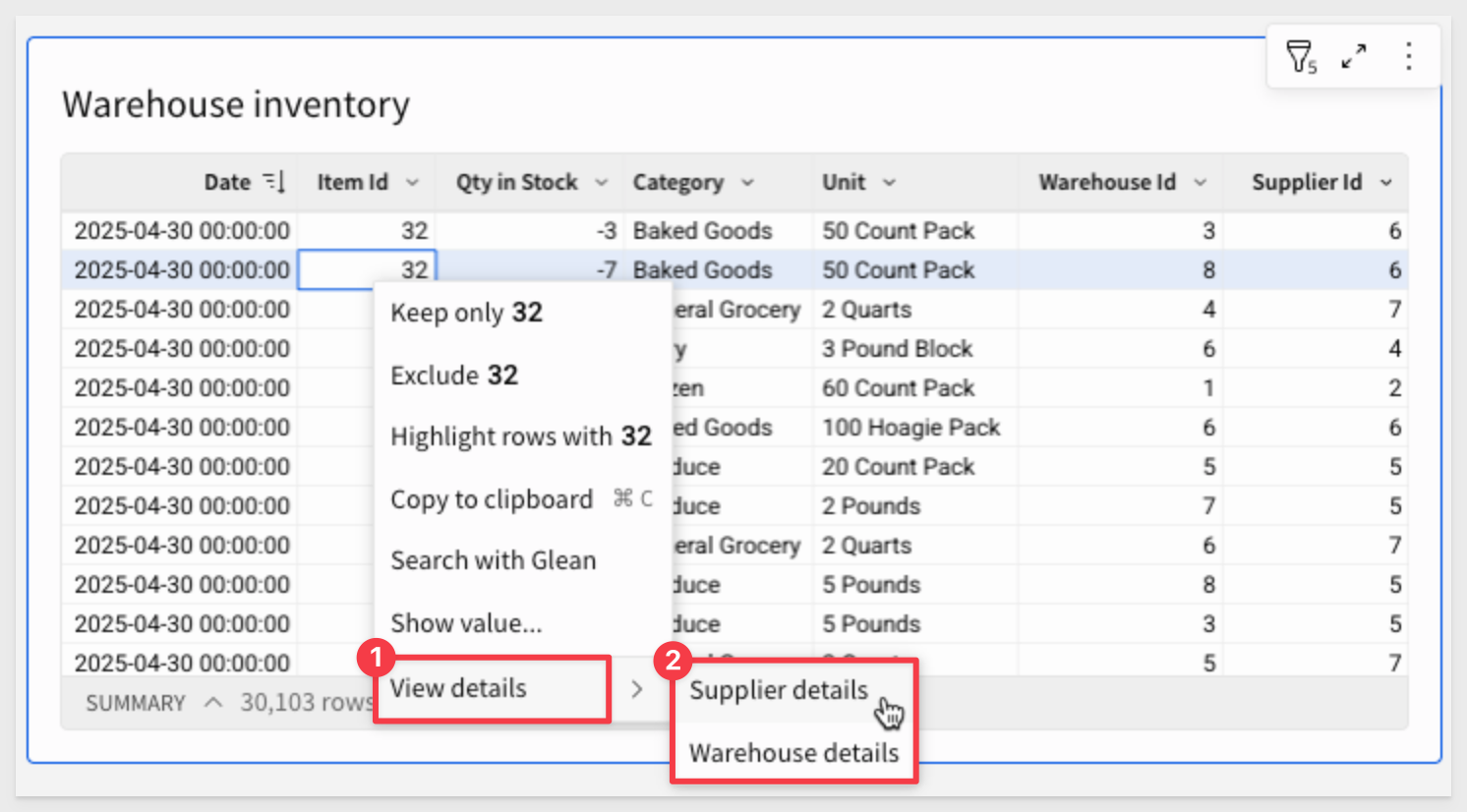Screen dimensions: 1467x812
Task: Click the Date column sort icon
Action: pos(273,182)
